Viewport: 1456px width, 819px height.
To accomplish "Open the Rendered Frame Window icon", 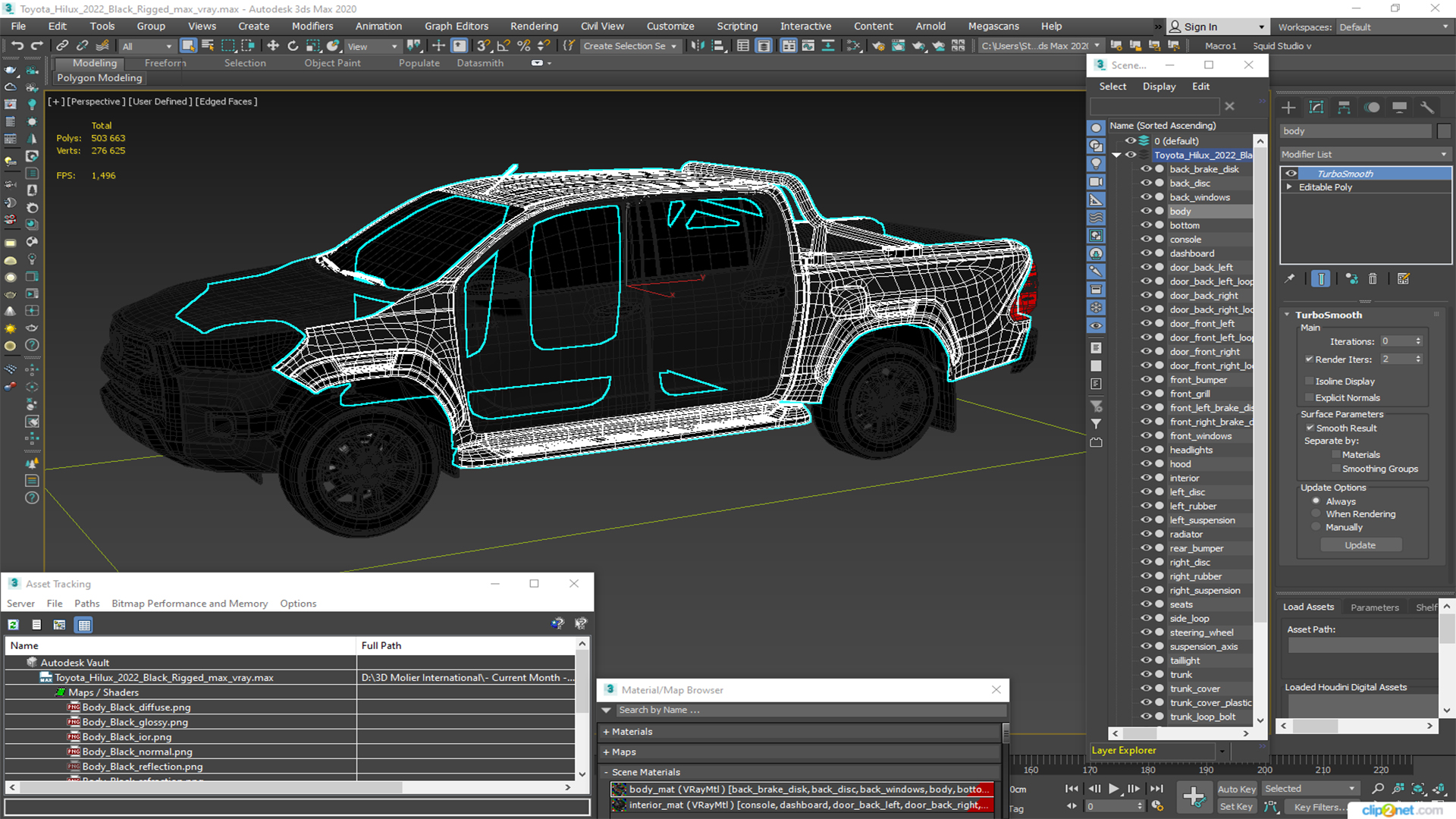I will coord(899,46).
